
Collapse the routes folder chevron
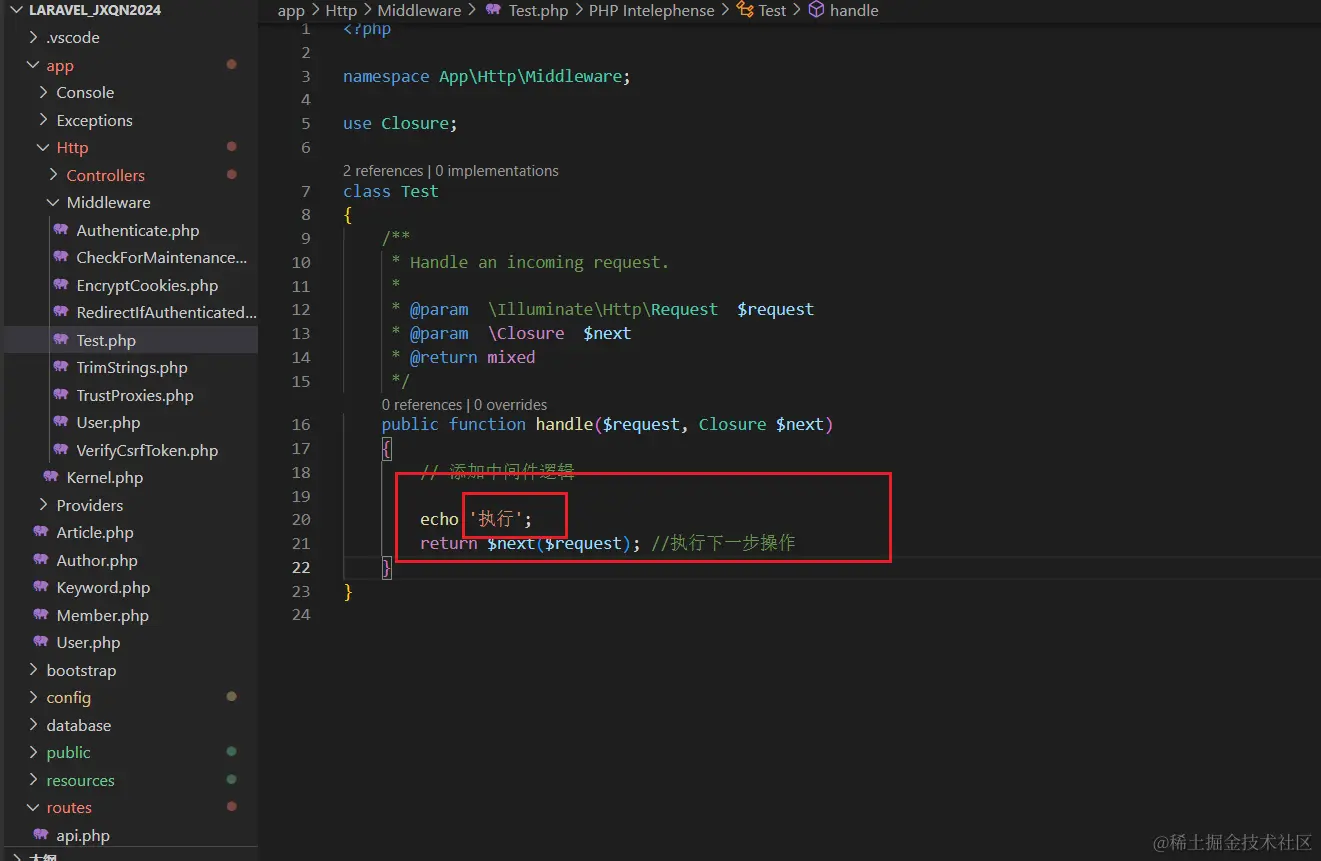point(34,807)
